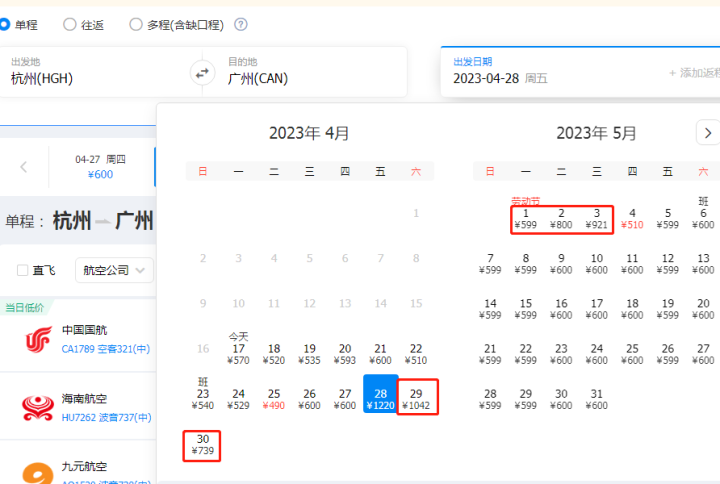Select the 多程 multi-city radio button
This screenshot has height=484, width=720.
point(136,25)
